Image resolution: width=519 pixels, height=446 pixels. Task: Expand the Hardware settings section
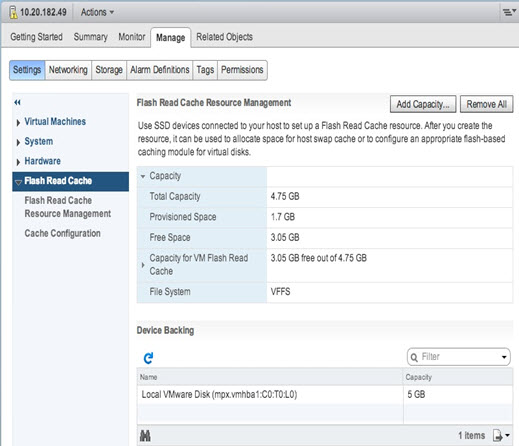pyautogui.click(x=18, y=162)
